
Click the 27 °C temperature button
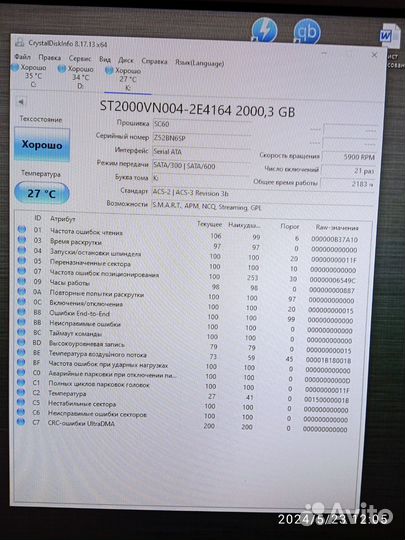pyautogui.click(x=42, y=193)
